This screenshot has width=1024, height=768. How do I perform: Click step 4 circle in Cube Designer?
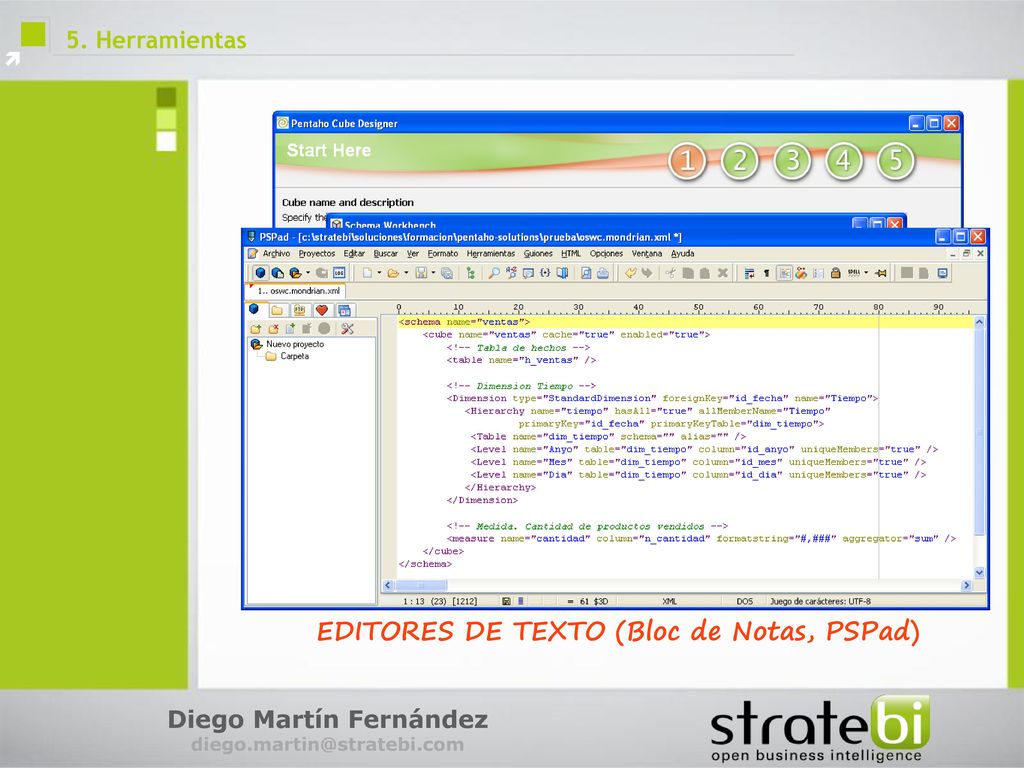click(x=844, y=161)
